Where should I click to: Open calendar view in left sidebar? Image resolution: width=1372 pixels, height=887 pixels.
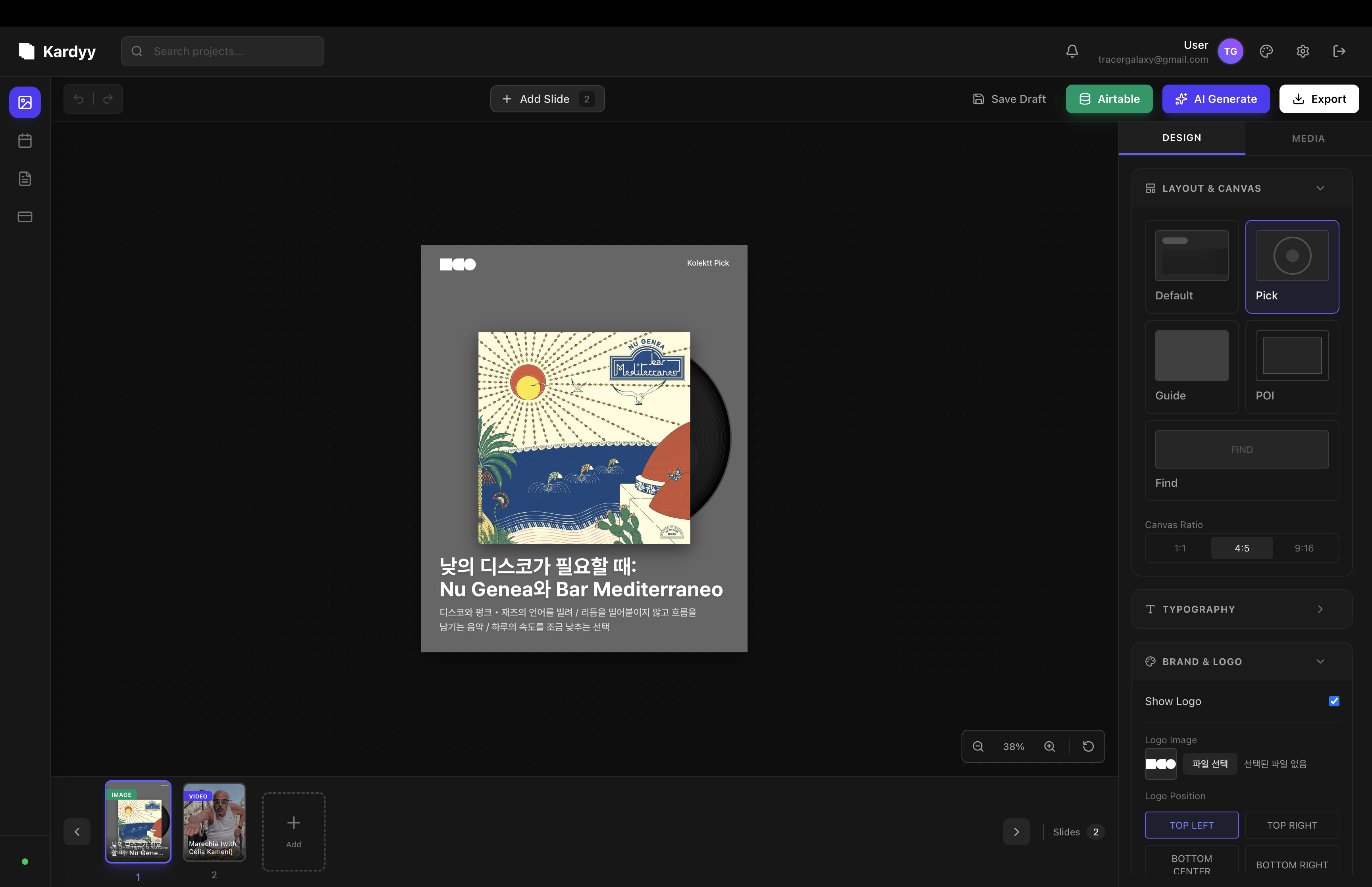[25, 141]
